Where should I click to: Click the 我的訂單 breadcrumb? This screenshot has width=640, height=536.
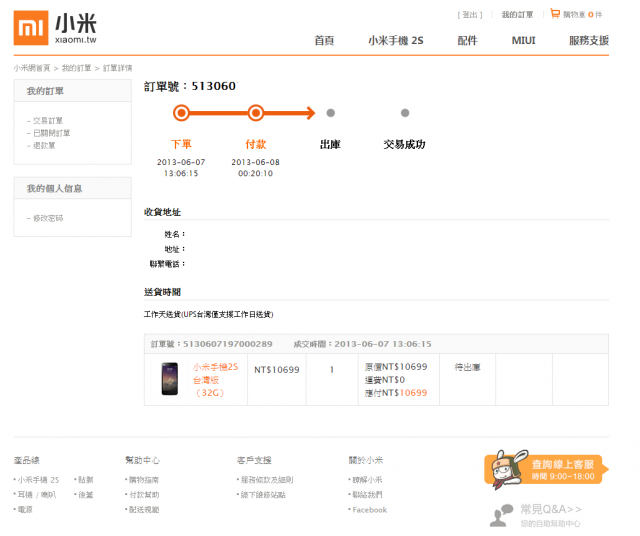76,68
